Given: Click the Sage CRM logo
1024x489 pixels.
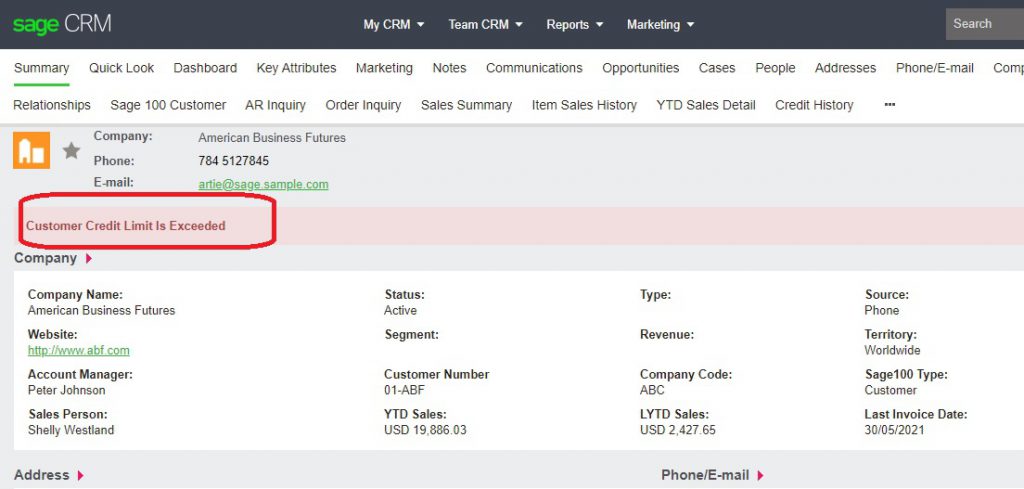Looking at the screenshot, I should (62, 24).
